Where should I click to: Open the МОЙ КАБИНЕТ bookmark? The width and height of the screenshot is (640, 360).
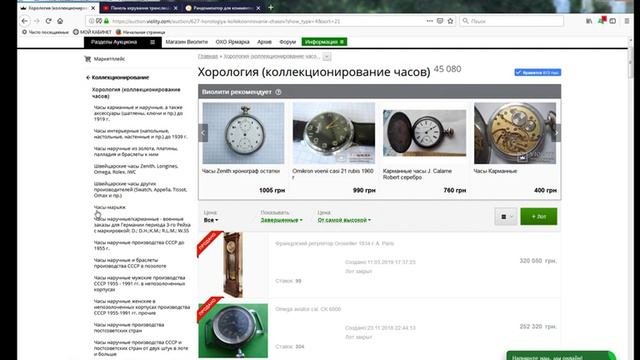point(92,32)
